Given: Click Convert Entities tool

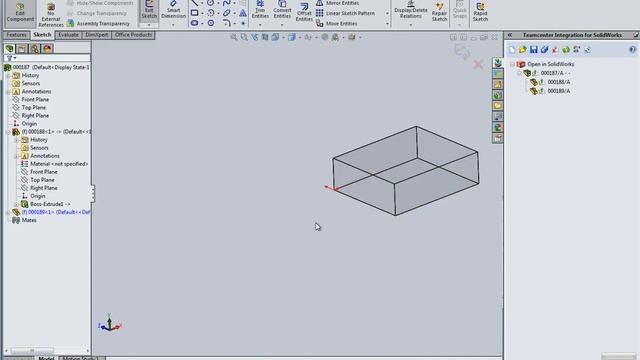Looking at the screenshot, I should coord(282,10).
